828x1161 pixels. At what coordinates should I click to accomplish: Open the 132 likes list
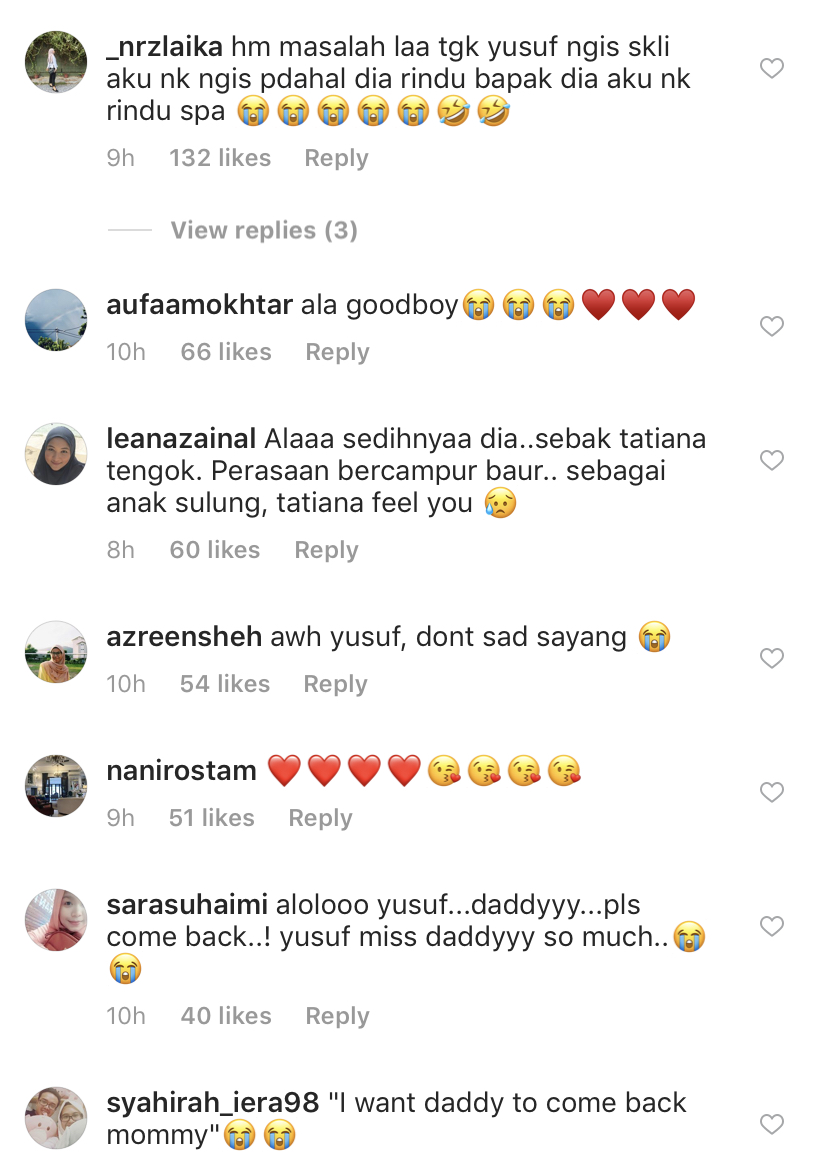(220, 158)
